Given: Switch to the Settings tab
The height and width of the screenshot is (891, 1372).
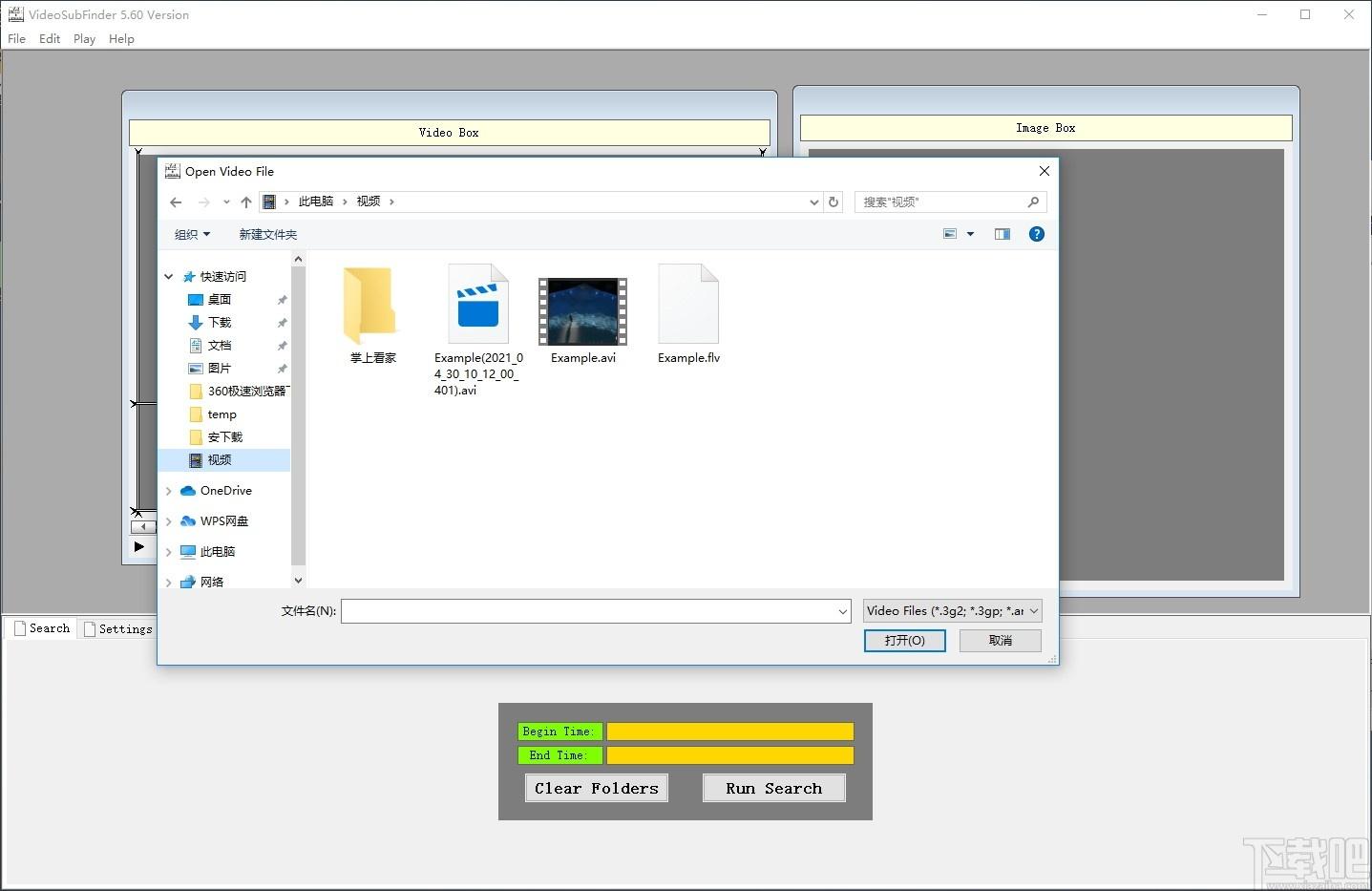Looking at the screenshot, I should click(117, 628).
